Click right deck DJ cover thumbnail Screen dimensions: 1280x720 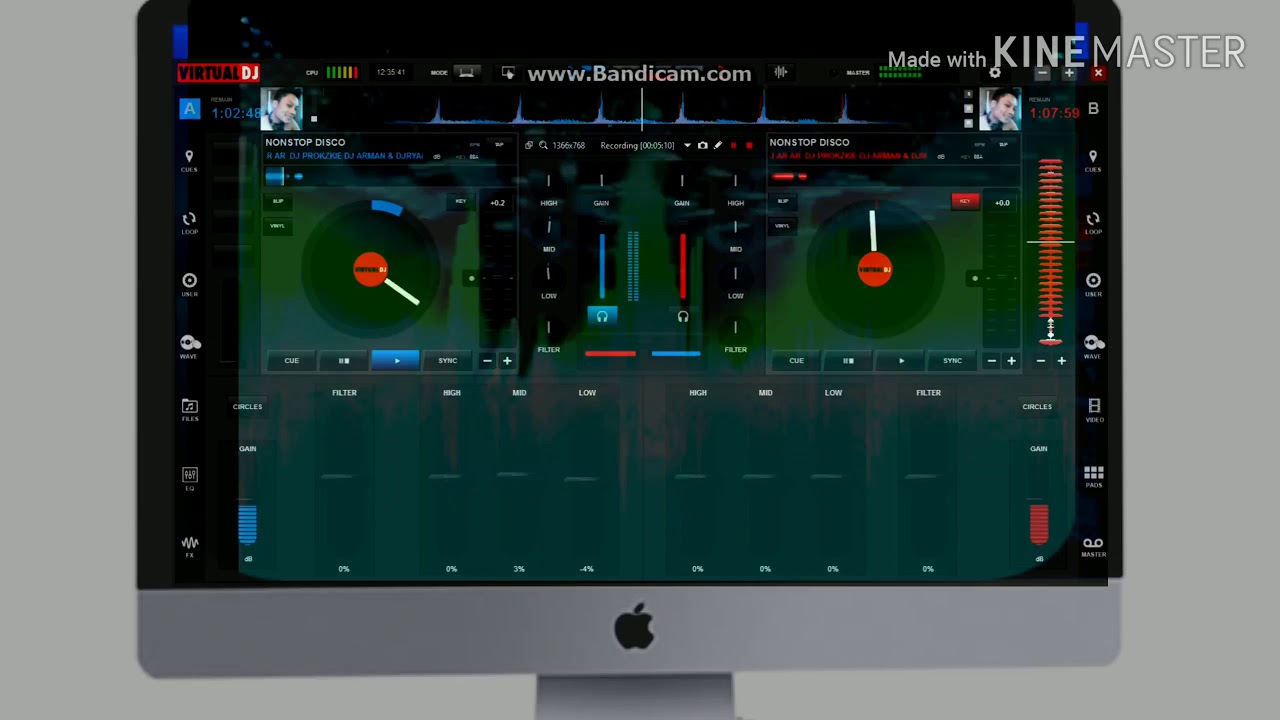coord(999,110)
